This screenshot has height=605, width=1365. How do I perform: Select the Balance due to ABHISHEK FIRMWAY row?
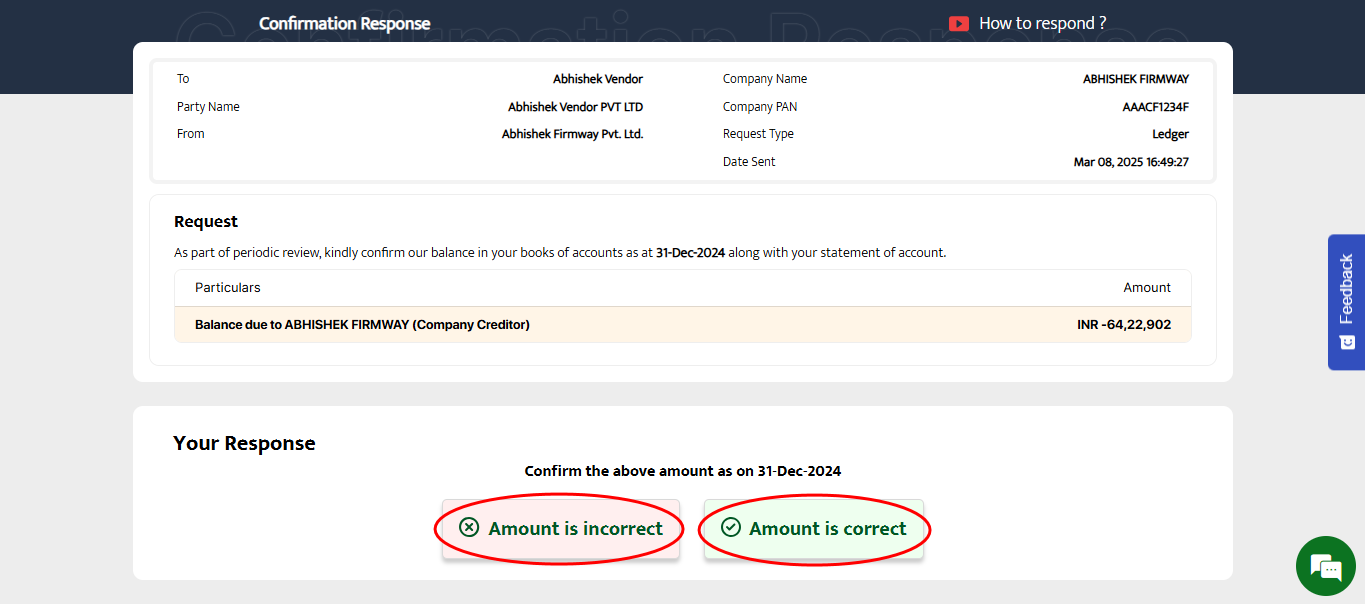pyautogui.click(x=362, y=325)
